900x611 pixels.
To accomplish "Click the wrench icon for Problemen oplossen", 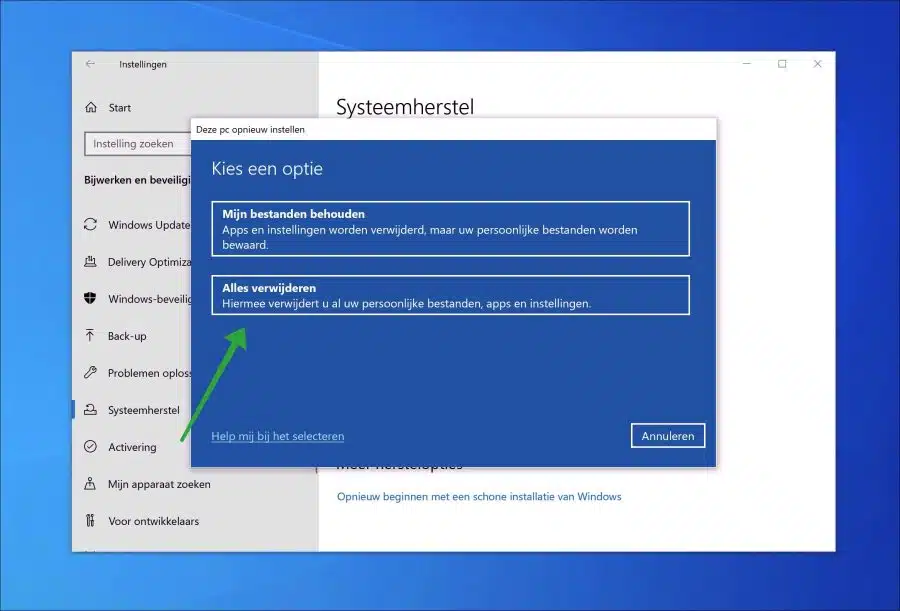I will click(x=90, y=373).
